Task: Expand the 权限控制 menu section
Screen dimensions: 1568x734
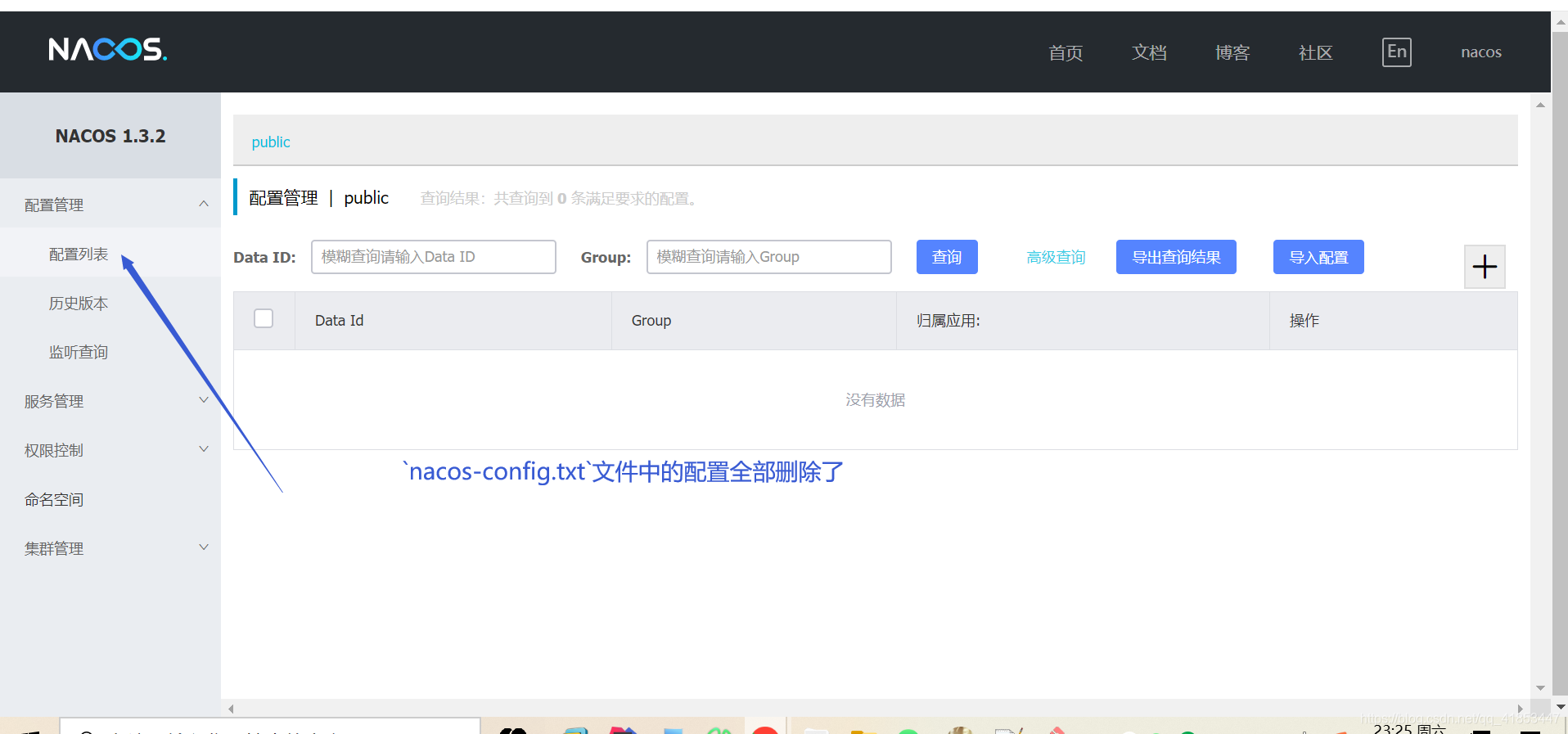Action: pos(110,450)
